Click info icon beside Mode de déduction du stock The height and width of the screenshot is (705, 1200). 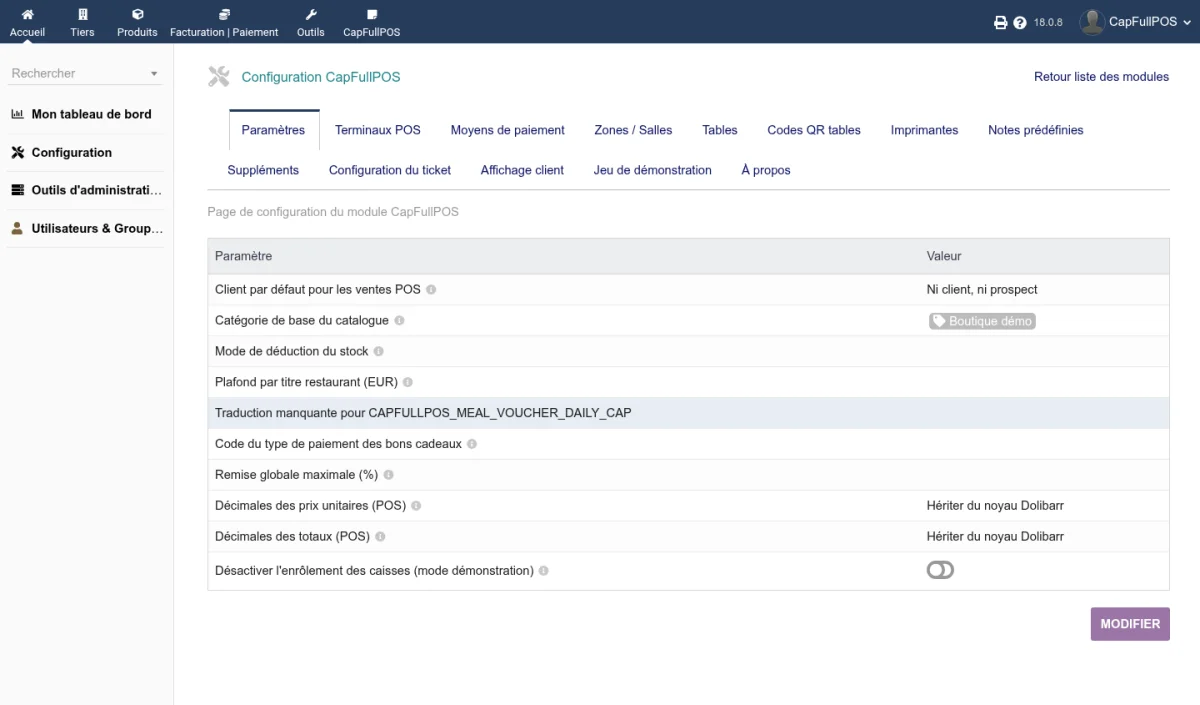point(379,352)
